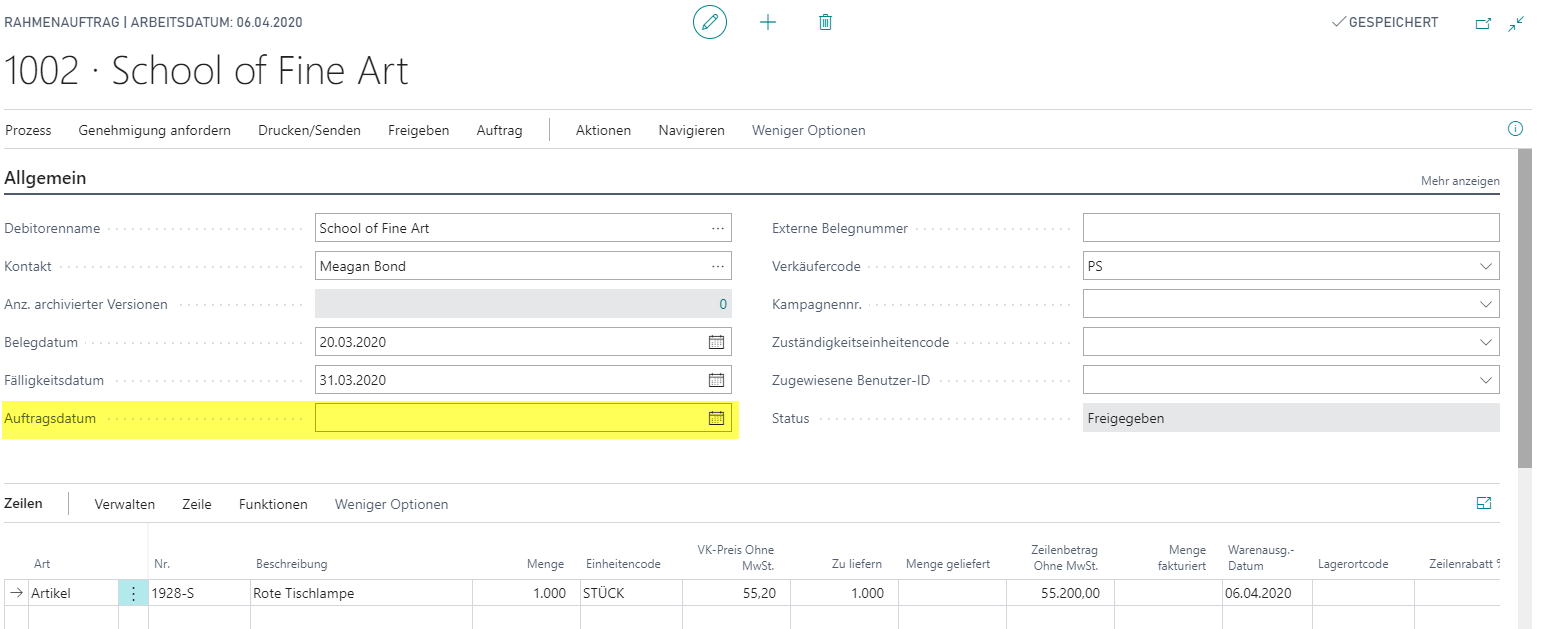
Task: Open row options menu for Artikel line
Action: [133, 593]
